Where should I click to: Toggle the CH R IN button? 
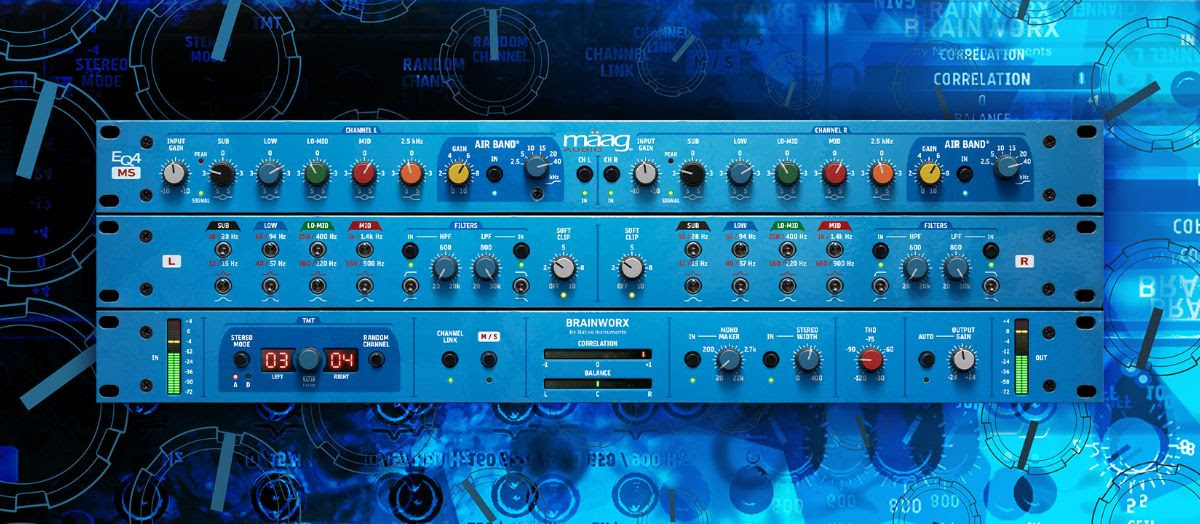[x=612, y=174]
